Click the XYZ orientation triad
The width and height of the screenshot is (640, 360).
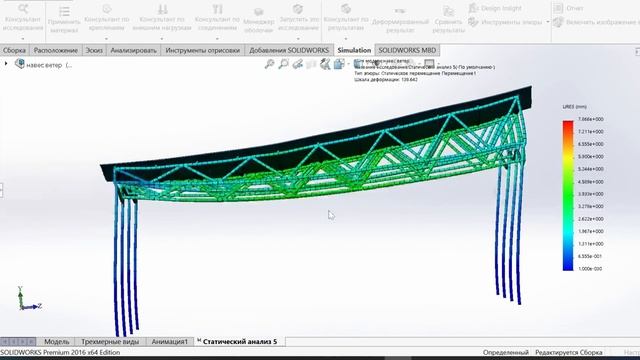click(29, 299)
